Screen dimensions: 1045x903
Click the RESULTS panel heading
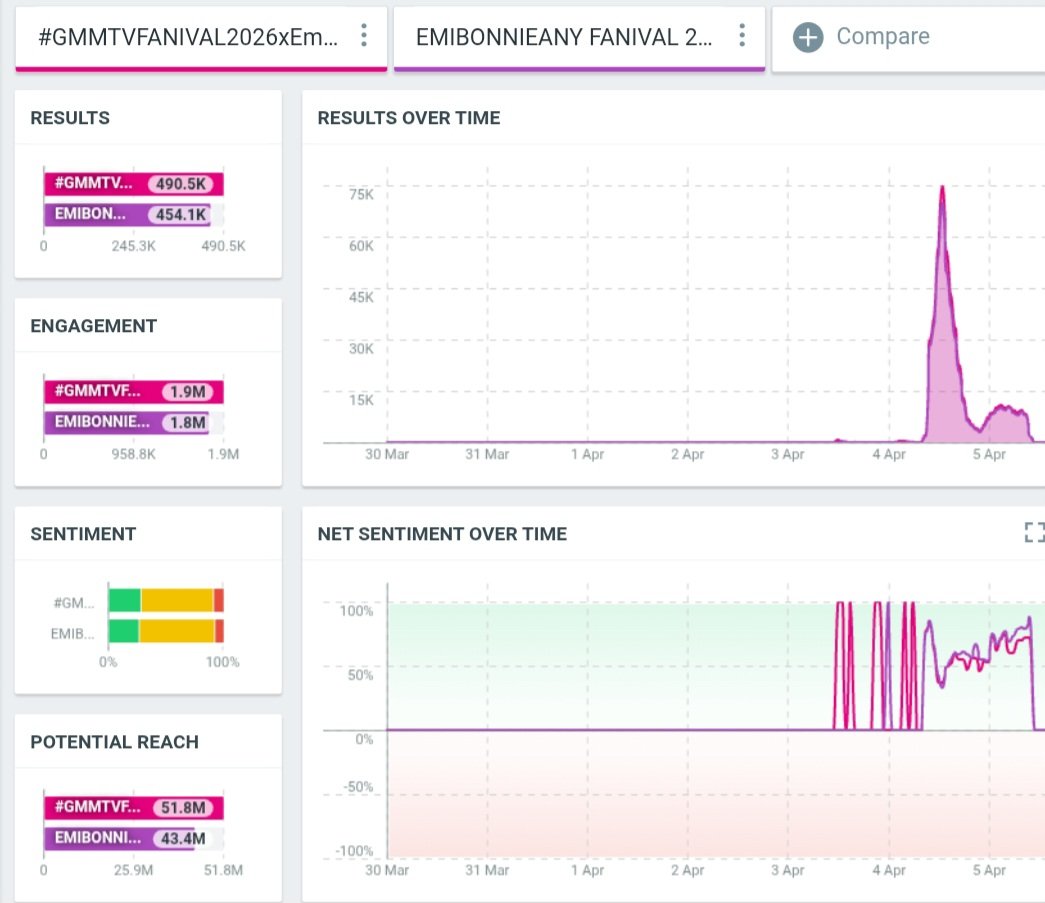(x=70, y=118)
